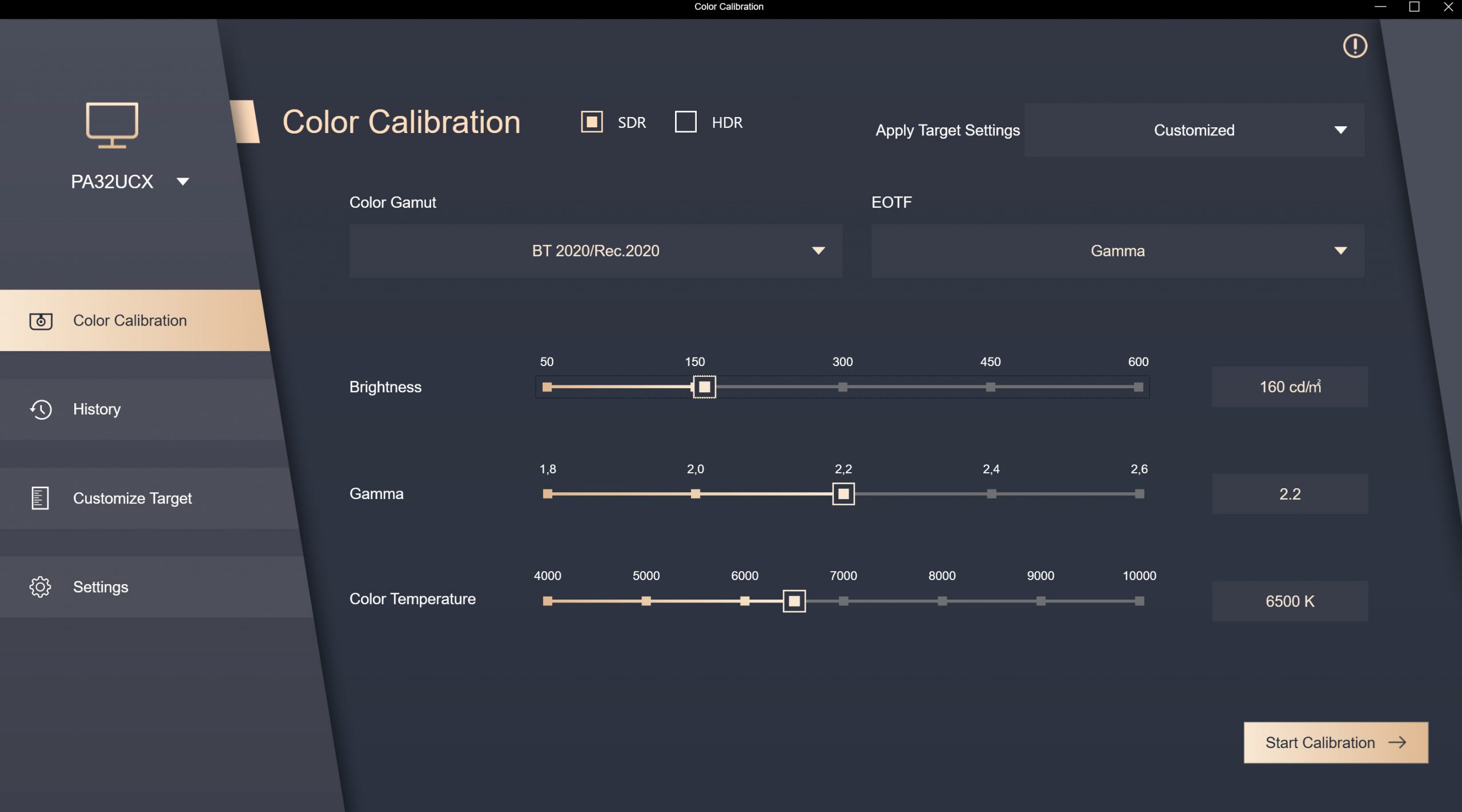Click the Settings gear icon
Image resolution: width=1462 pixels, height=812 pixels.
(40, 587)
